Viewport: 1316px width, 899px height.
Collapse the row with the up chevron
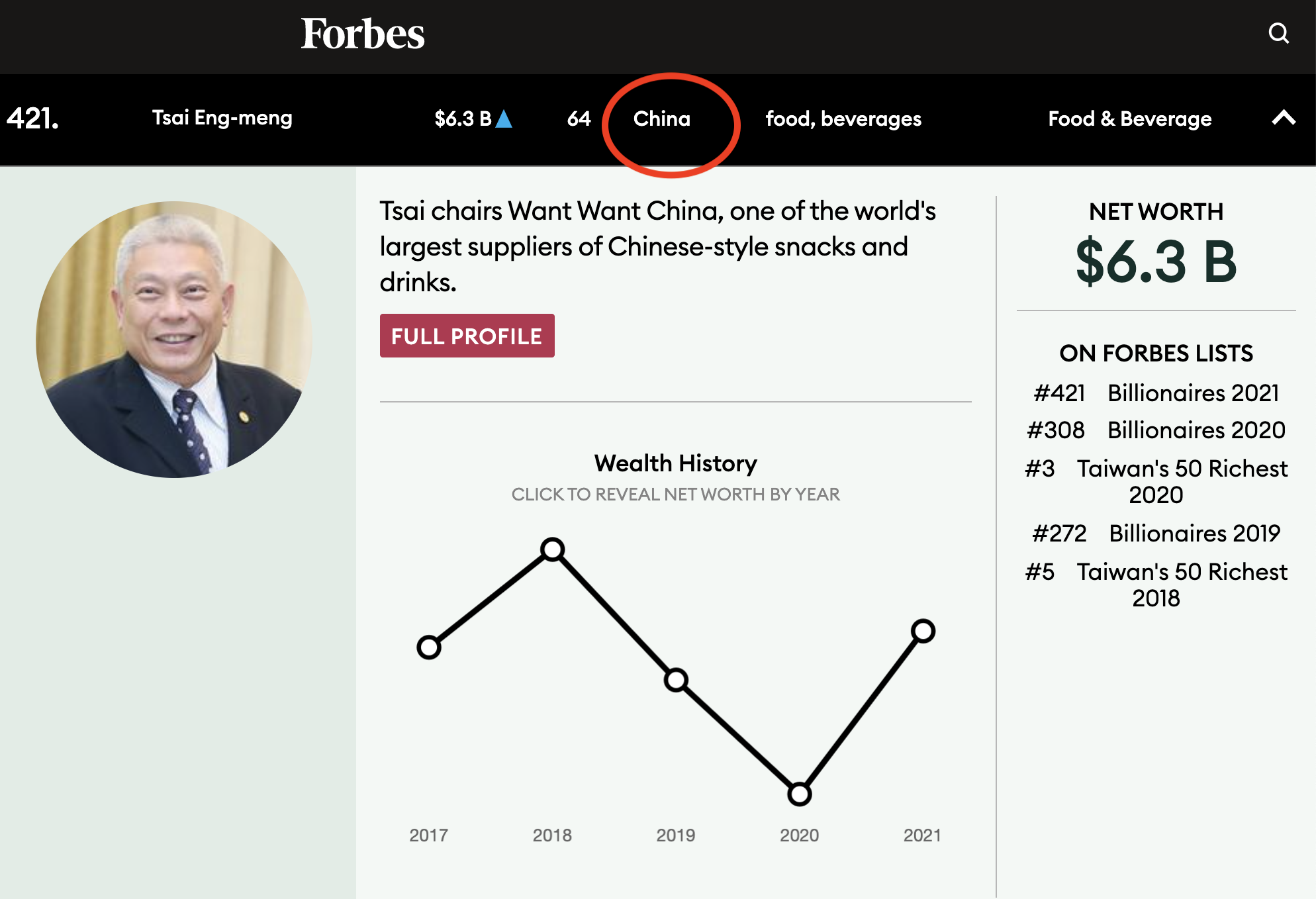(1284, 118)
